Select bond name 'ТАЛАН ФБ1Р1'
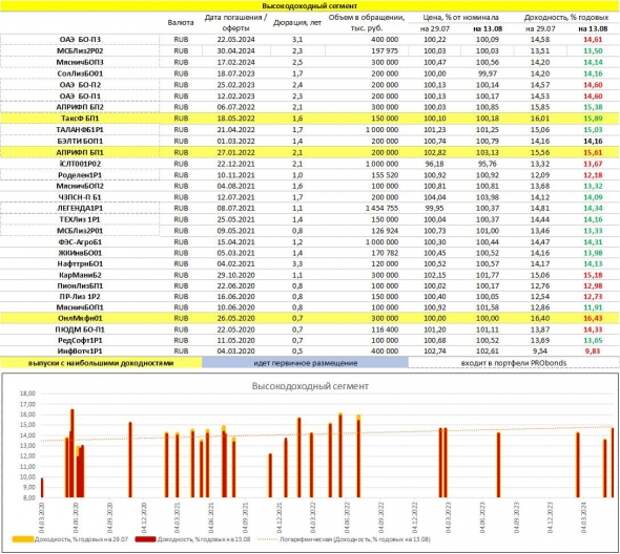The height and width of the screenshot is (554, 620). (x=80, y=130)
